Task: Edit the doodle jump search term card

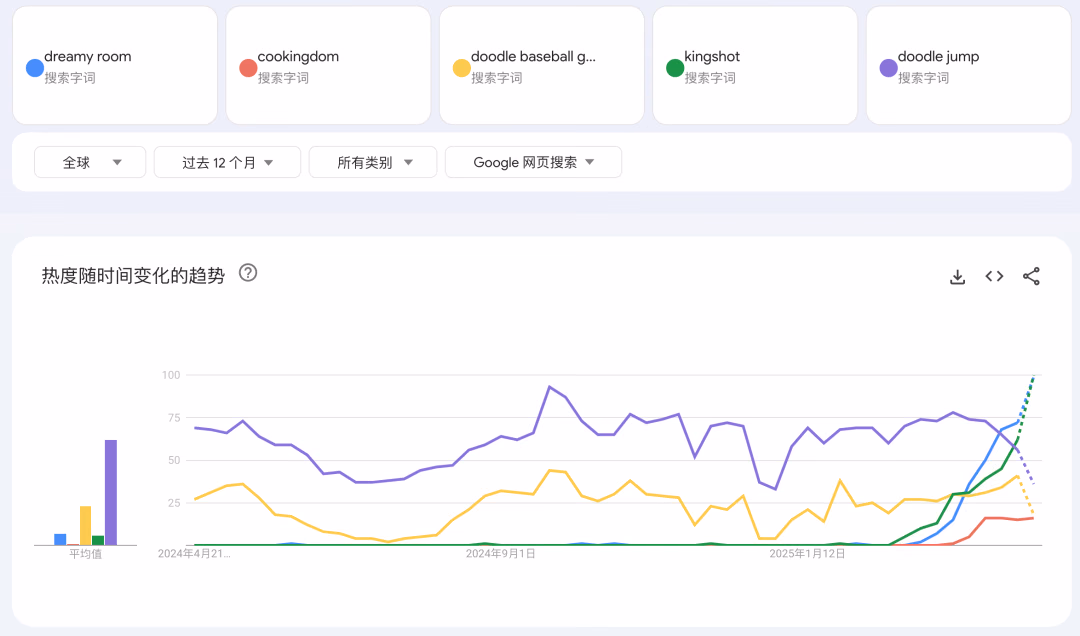Action: click(x=969, y=65)
